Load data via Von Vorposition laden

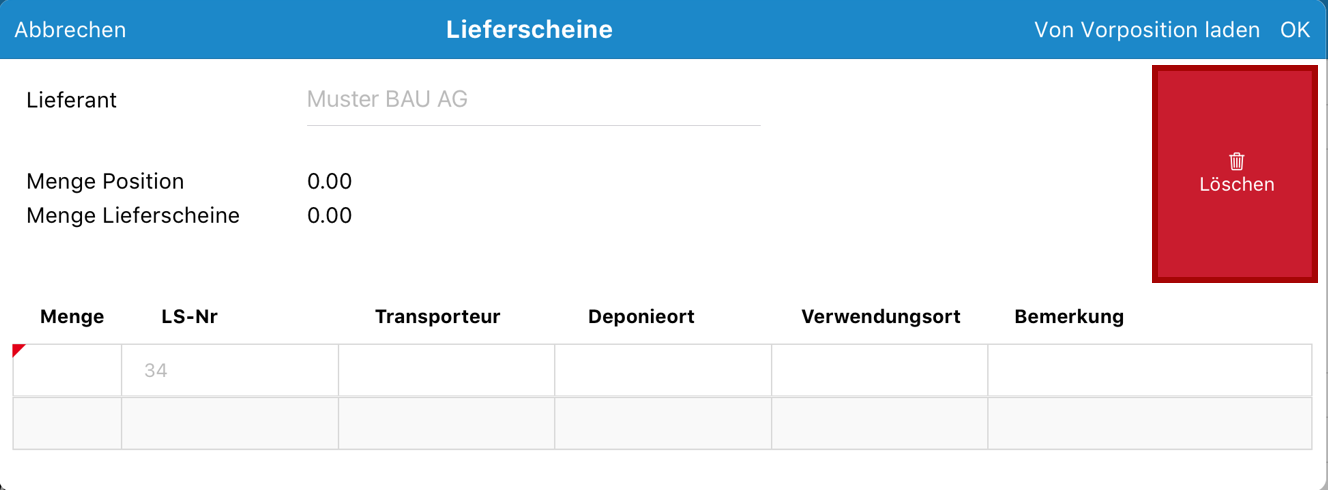pyautogui.click(x=1146, y=30)
